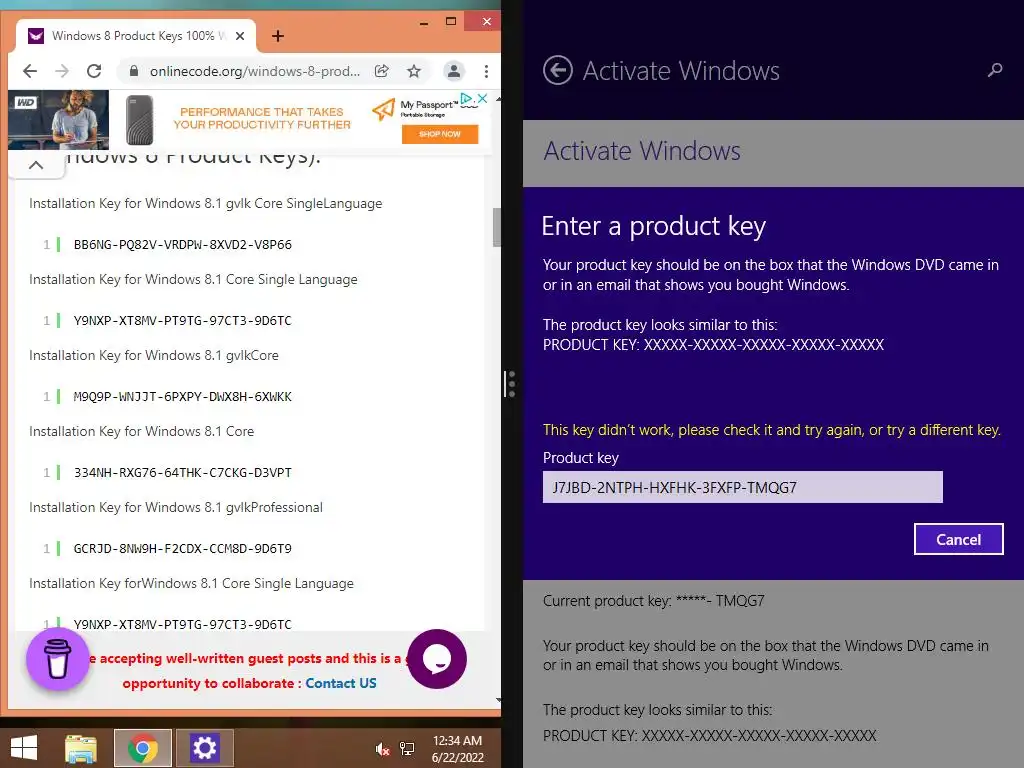Click the network tray icon
This screenshot has width=1024, height=768.
pyautogui.click(x=408, y=749)
